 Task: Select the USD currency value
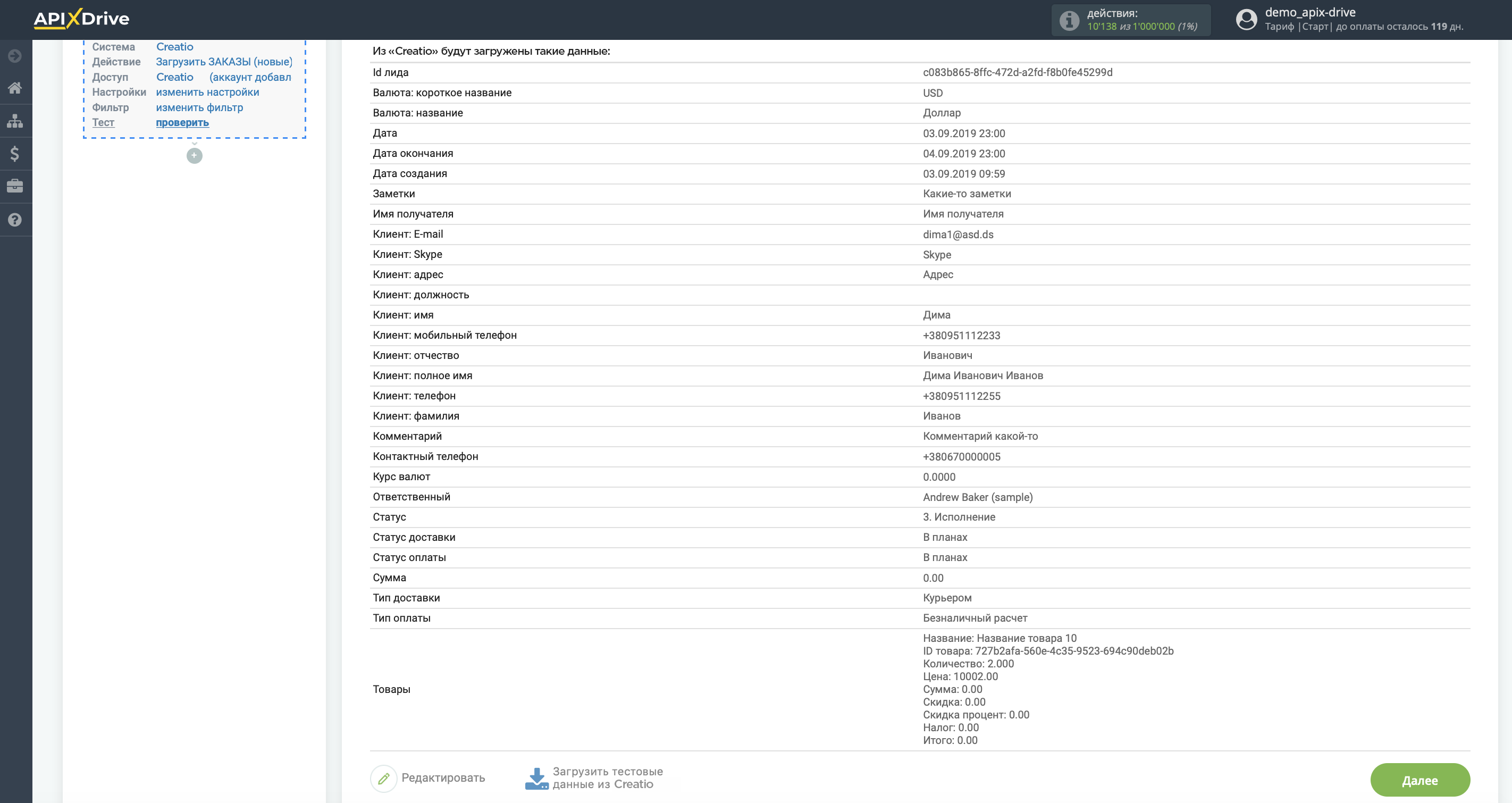click(x=933, y=93)
